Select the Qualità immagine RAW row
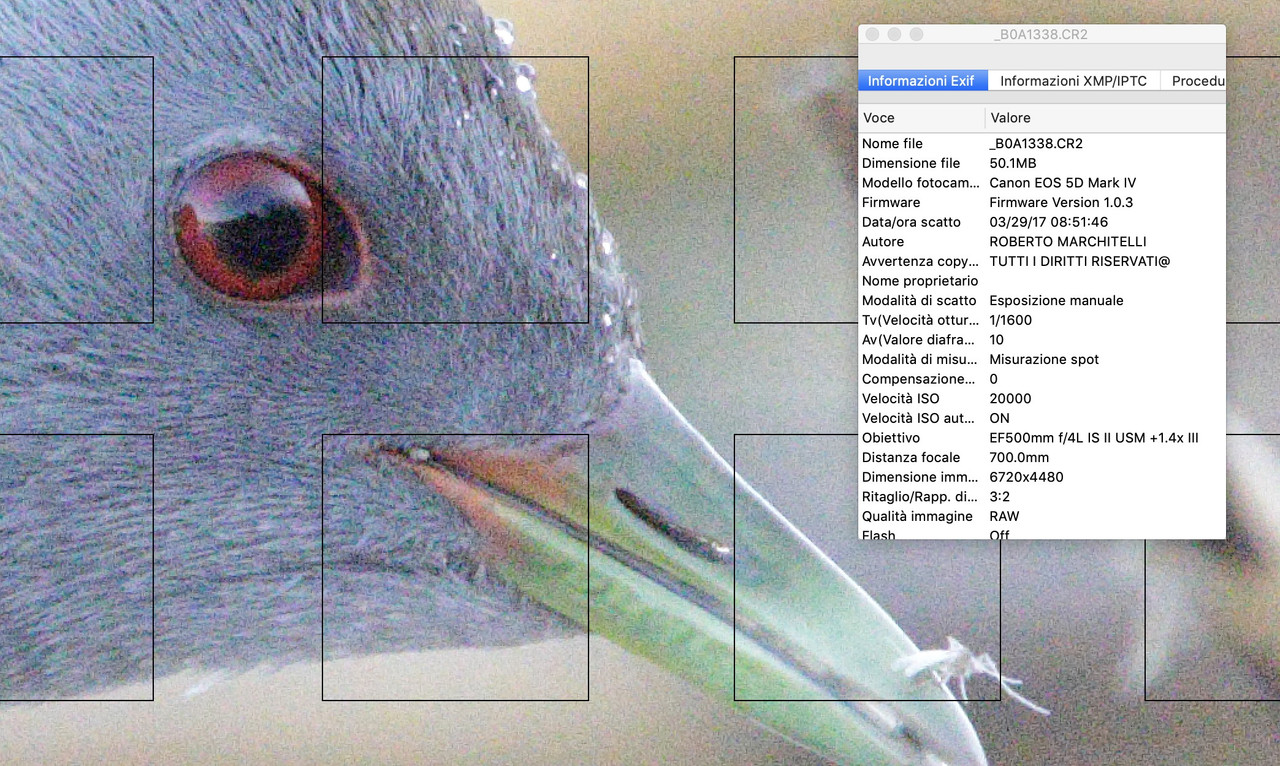Screen dimensions: 1280x766 pyautogui.click(x=1042, y=516)
